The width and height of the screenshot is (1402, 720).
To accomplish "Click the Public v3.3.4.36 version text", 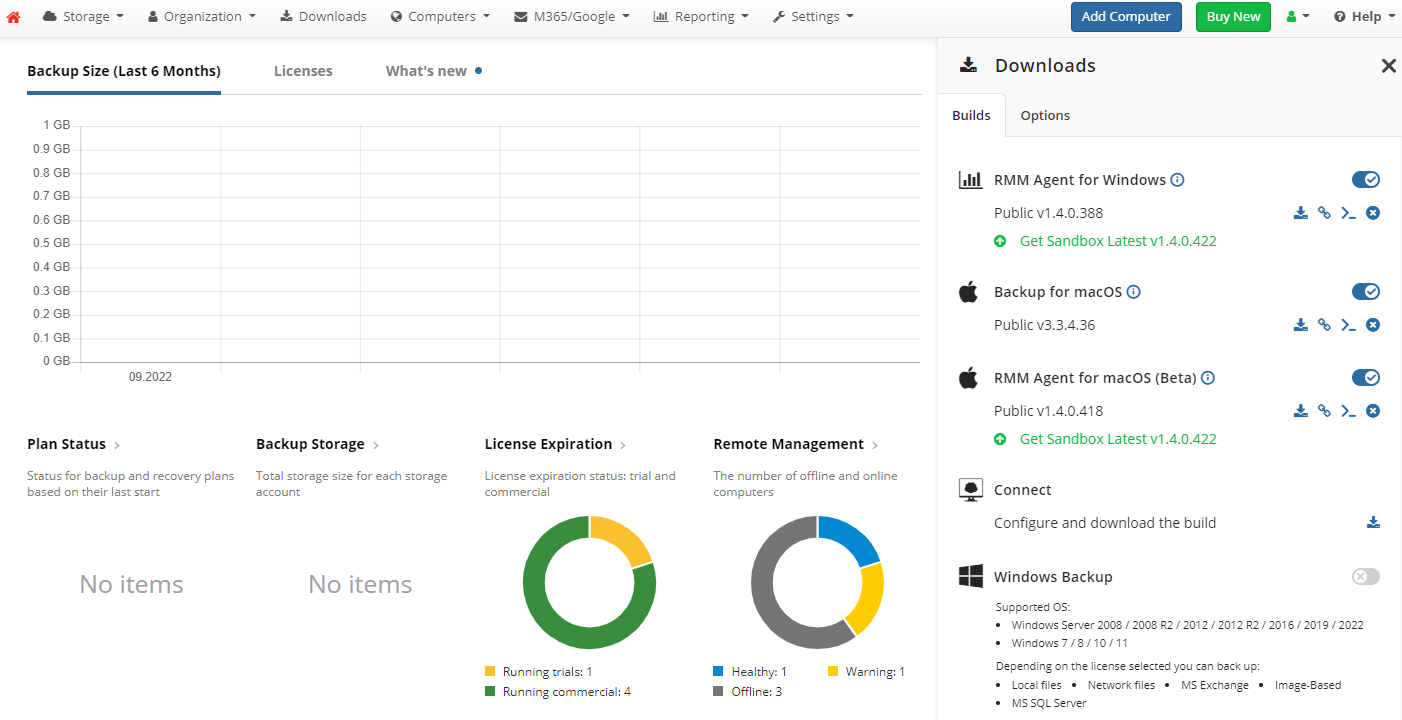I will coord(1045,325).
